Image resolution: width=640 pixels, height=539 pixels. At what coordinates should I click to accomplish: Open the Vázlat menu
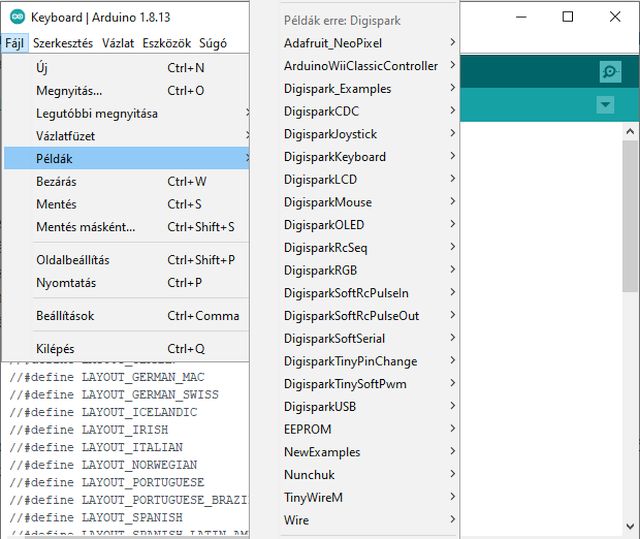coord(118,43)
